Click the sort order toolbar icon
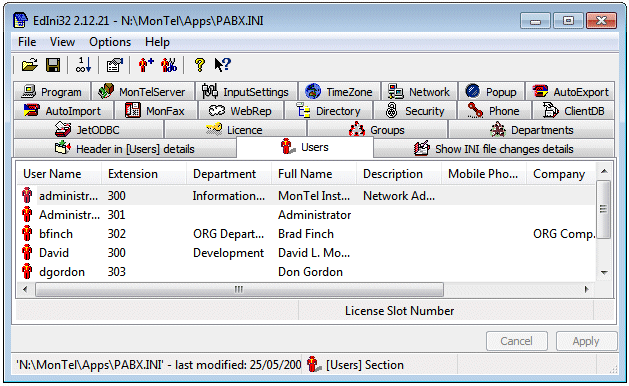 [x=83, y=65]
